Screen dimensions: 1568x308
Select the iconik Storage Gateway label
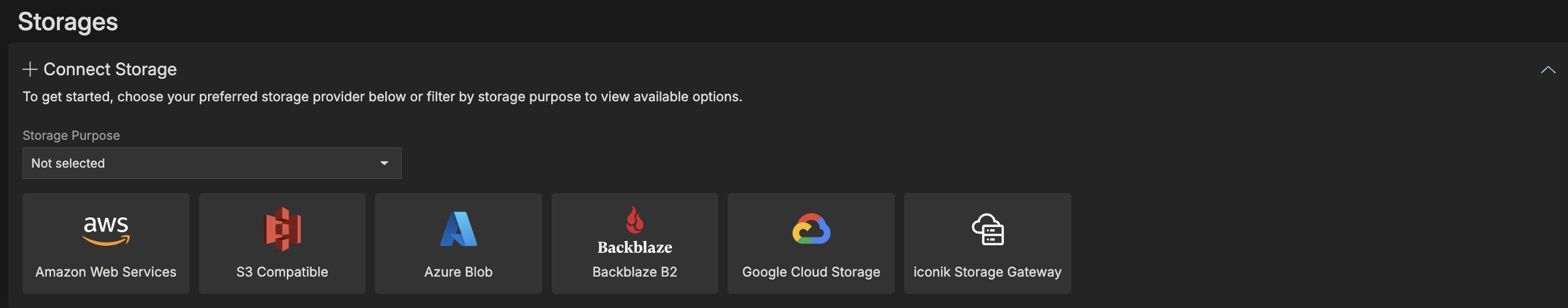[x=987, y=272]
